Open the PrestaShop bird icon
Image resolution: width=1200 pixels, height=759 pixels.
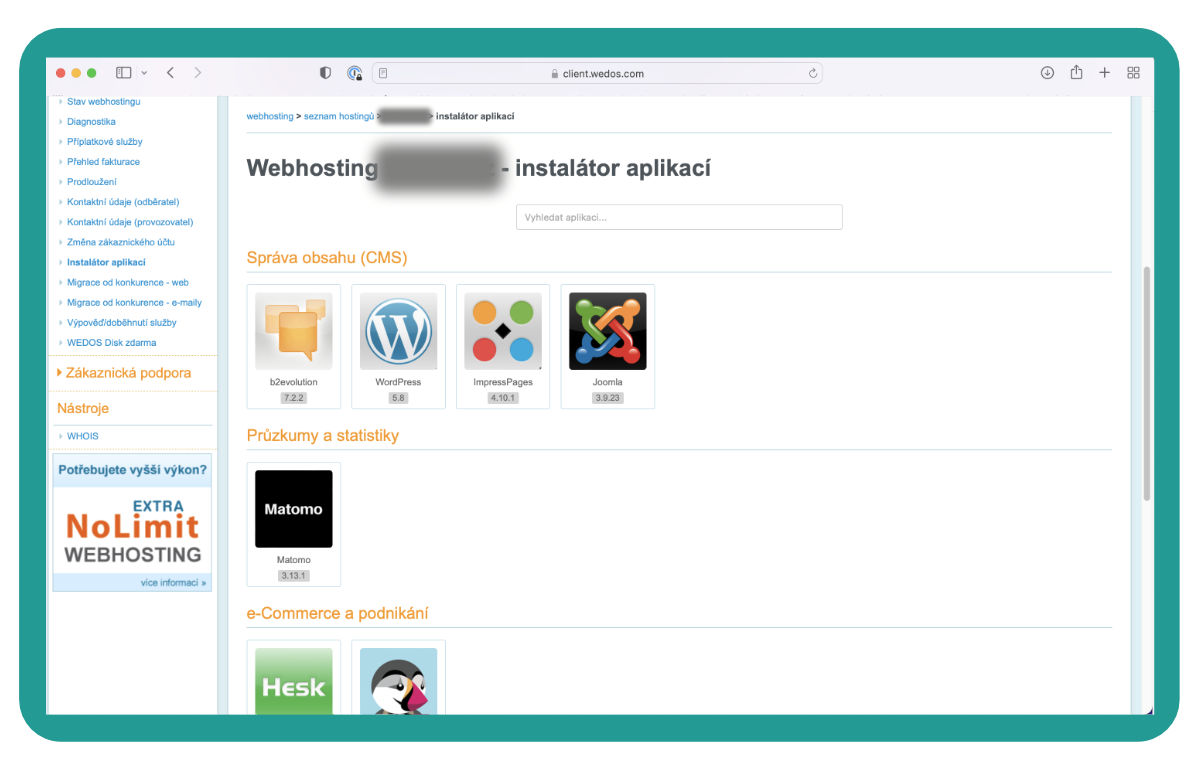click(398, 681)
